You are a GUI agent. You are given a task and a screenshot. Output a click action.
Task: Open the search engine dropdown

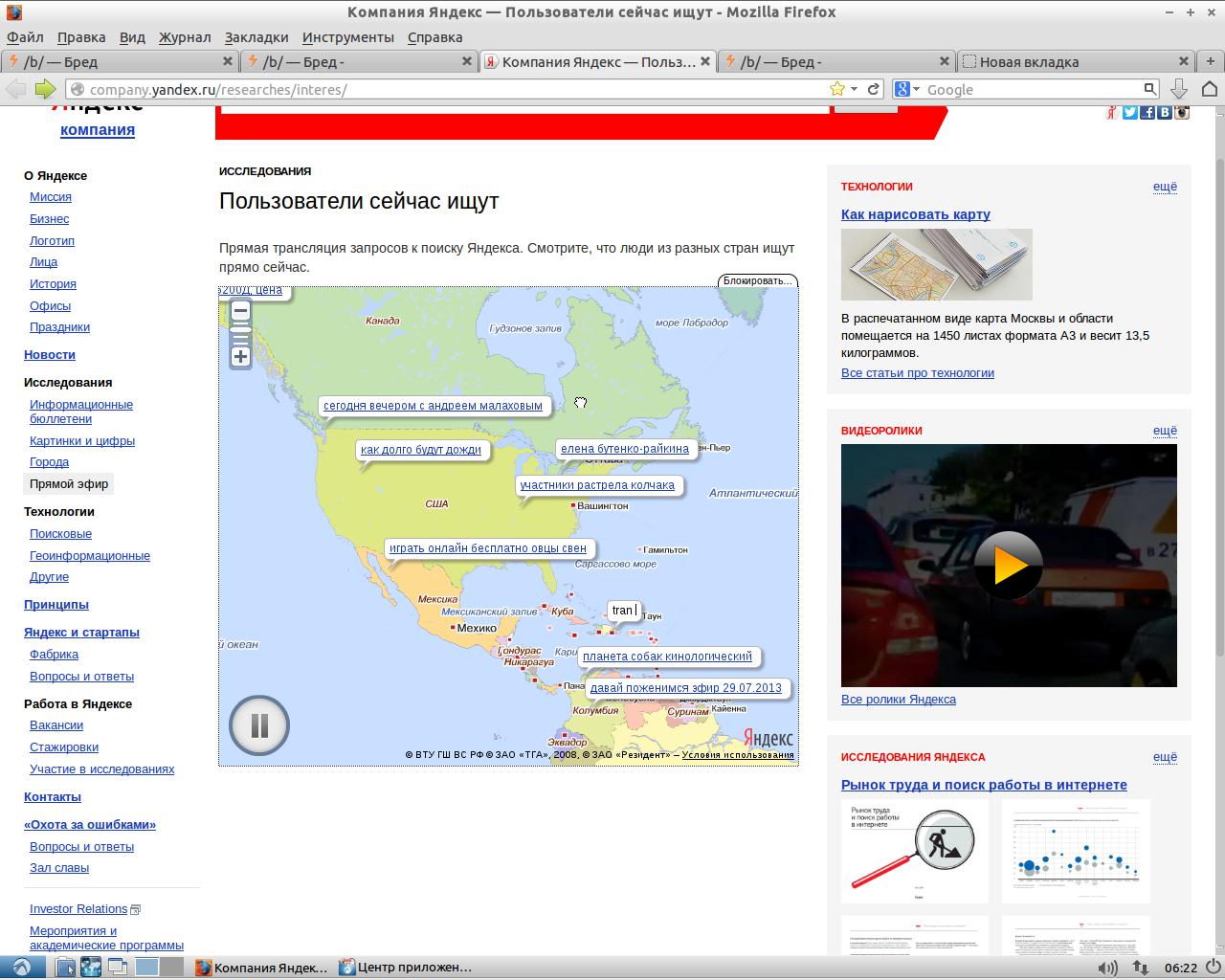pyautogui.click(x=907, y=89)
